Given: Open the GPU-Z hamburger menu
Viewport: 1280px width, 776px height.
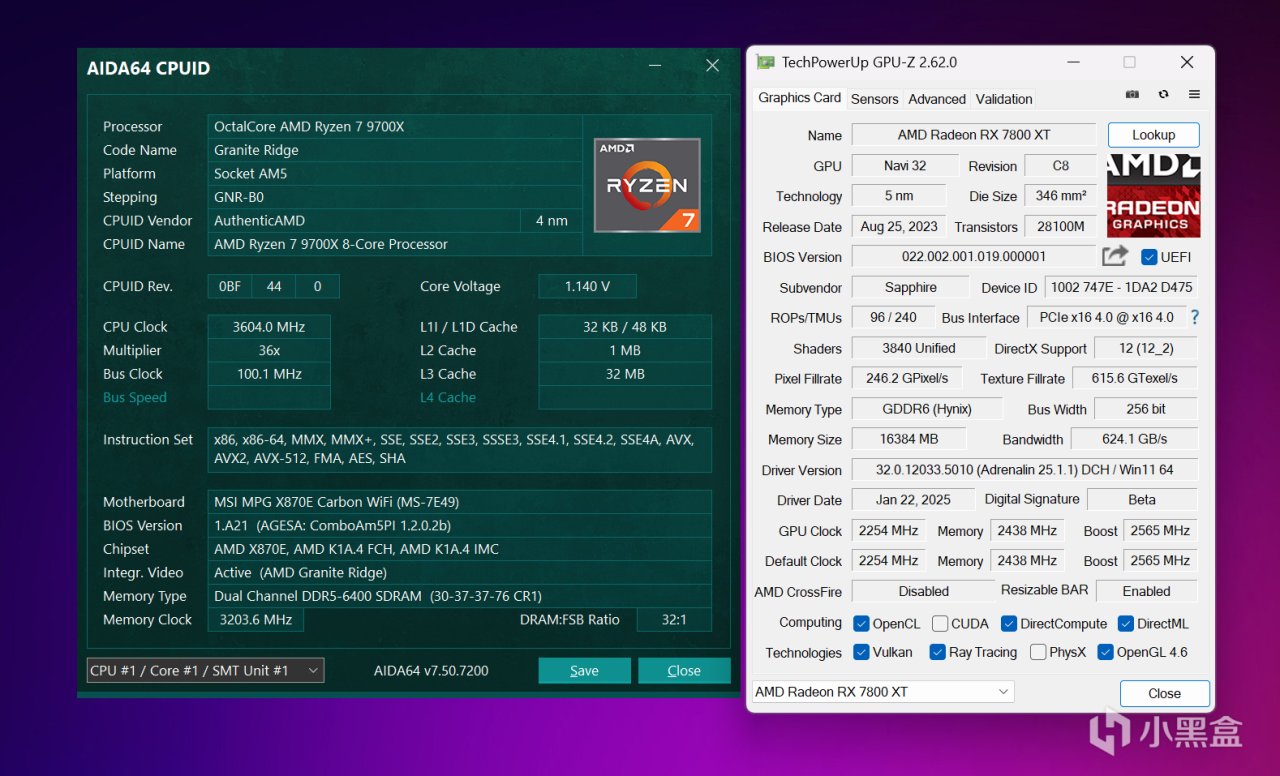Looking at the screenshot, I should click(x=1194, y=94).
